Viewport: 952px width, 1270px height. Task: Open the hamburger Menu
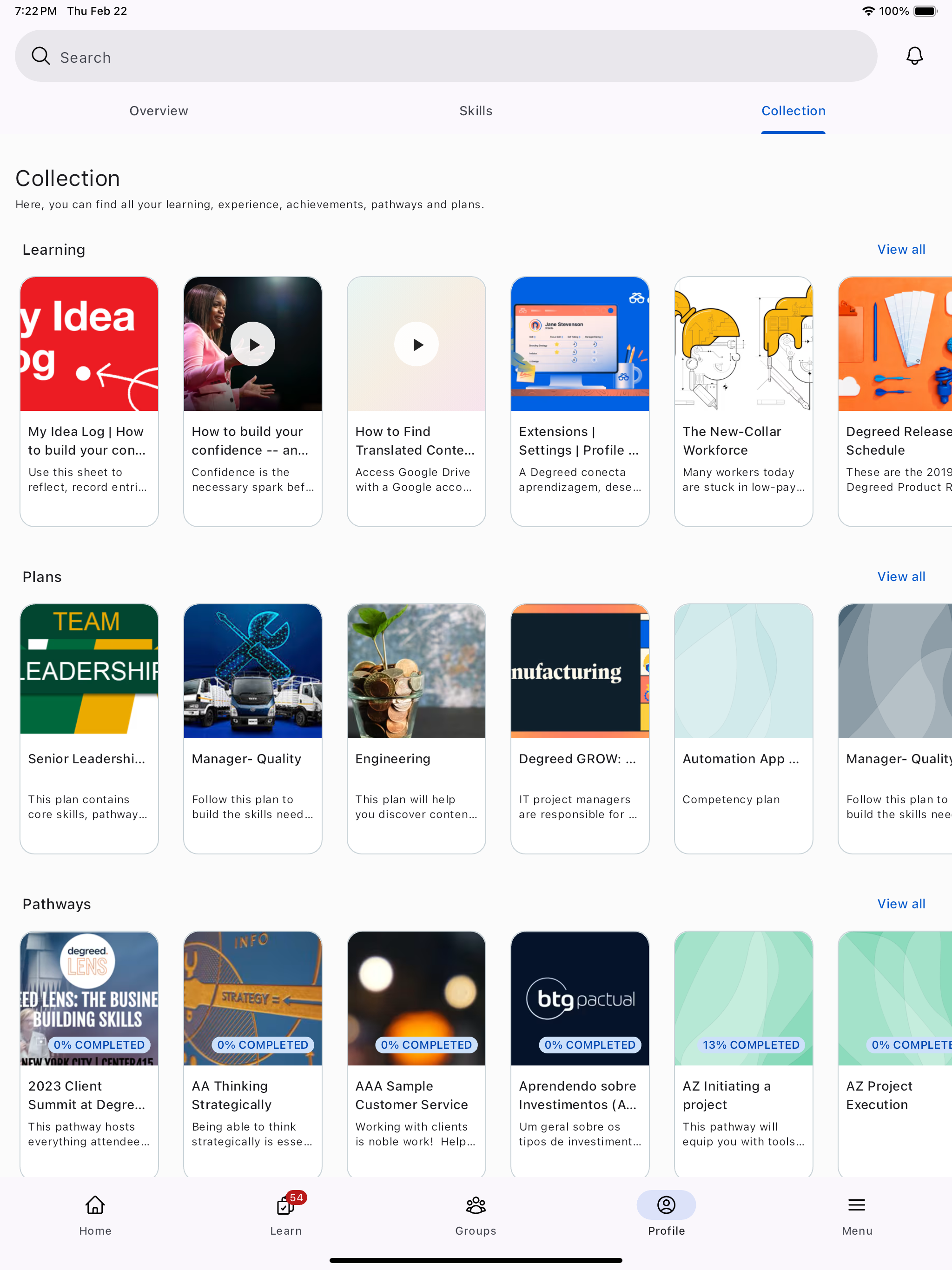coord(857,1216)
